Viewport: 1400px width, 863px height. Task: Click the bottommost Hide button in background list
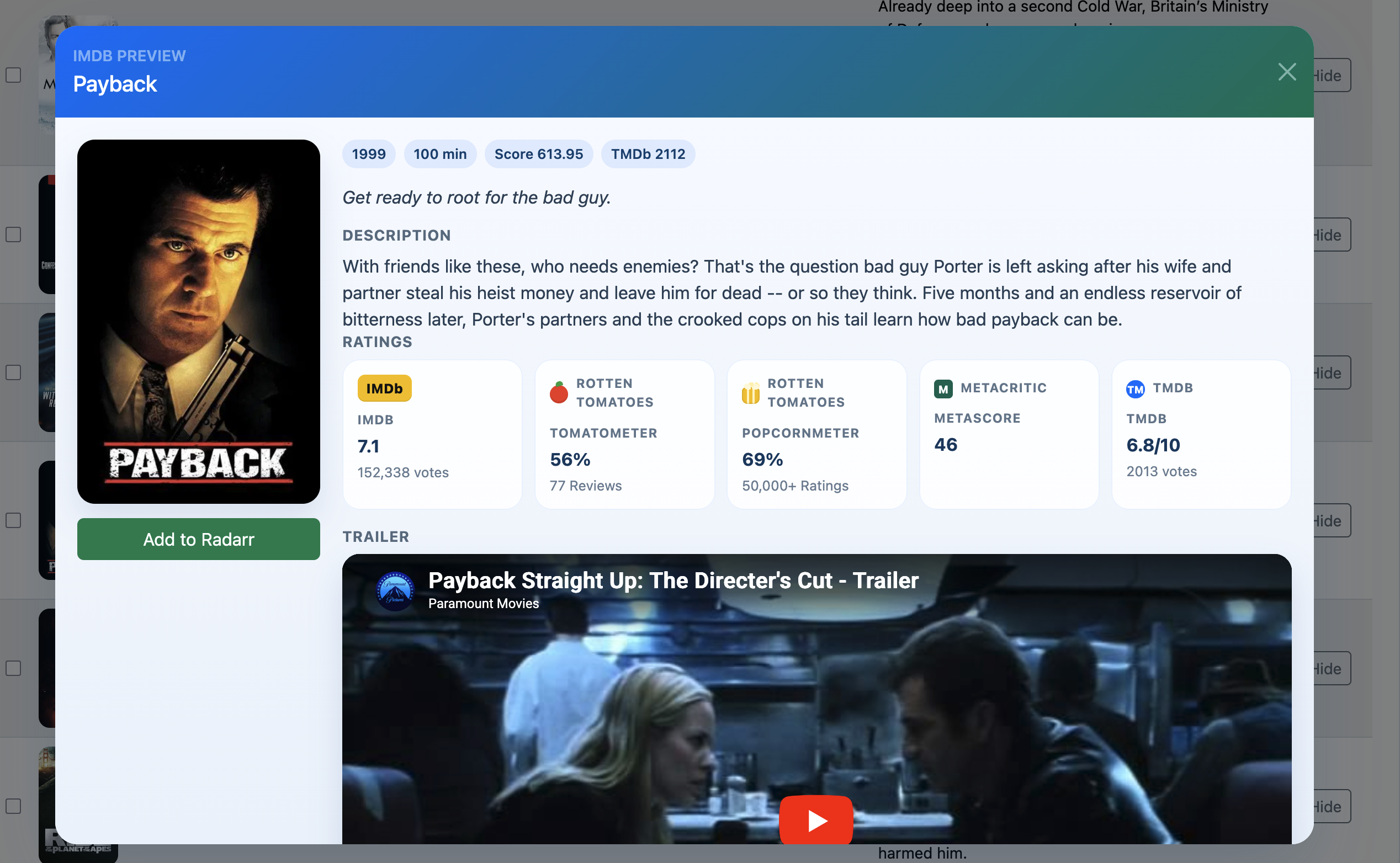pos(1332,807)
